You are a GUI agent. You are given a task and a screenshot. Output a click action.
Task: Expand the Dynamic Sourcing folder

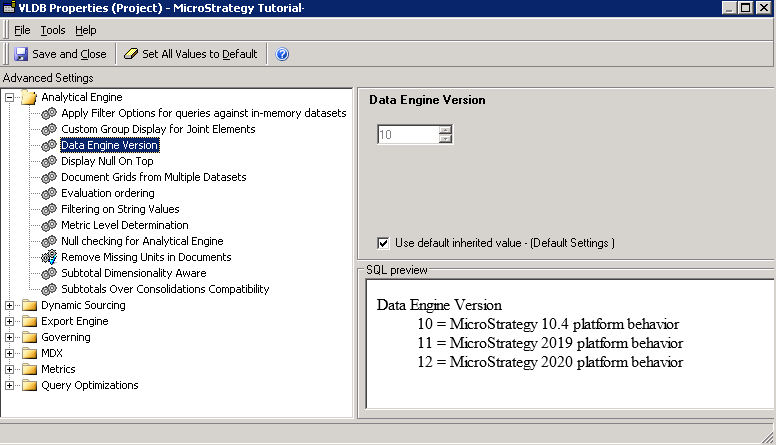pos(9,305)
